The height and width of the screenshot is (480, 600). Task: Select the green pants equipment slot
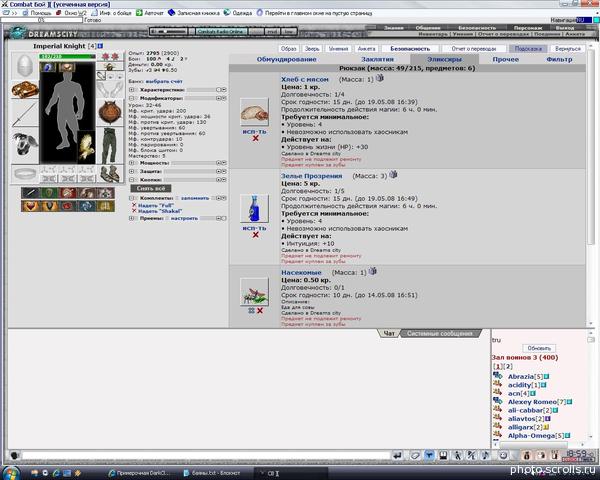point(110,146)
